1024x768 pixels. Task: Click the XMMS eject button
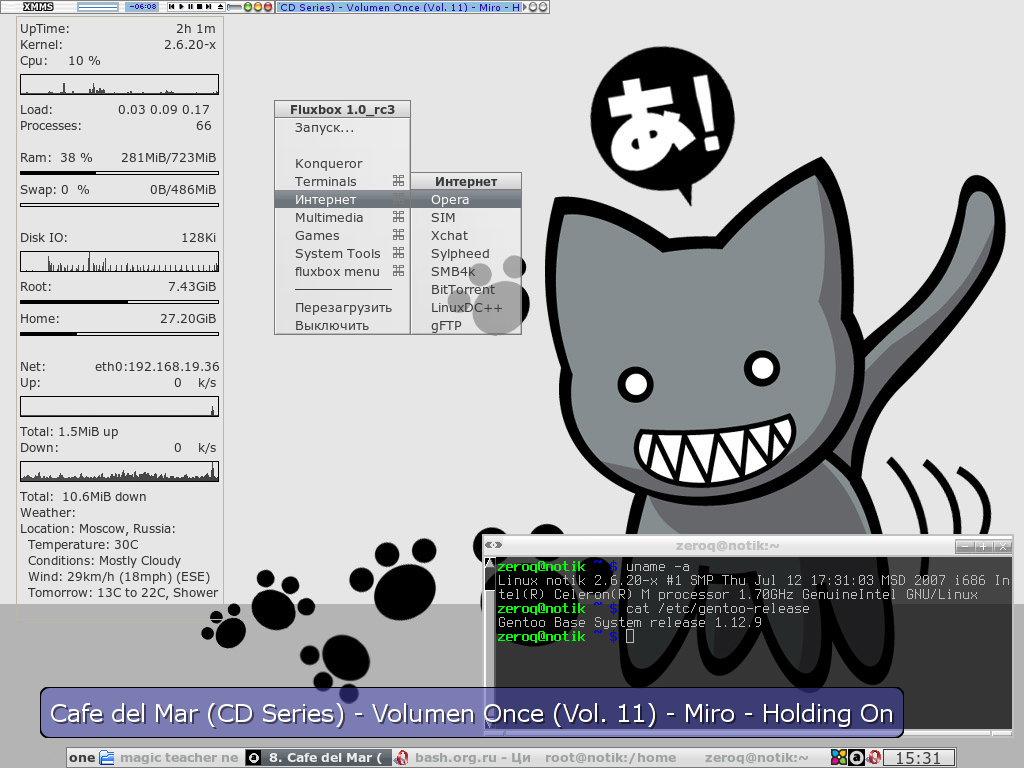(x=221, y=7)
